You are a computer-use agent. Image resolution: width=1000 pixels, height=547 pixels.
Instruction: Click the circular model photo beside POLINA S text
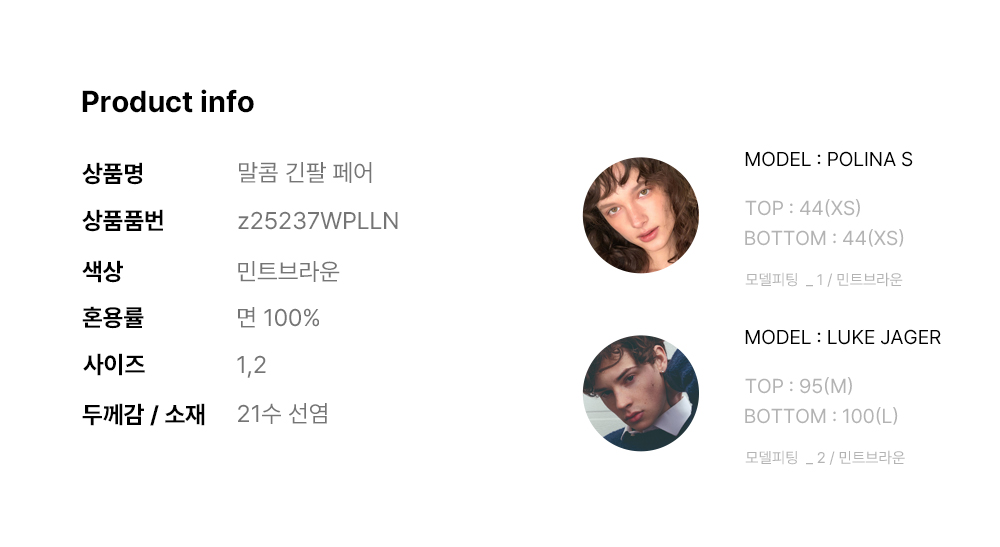(640, 215)
